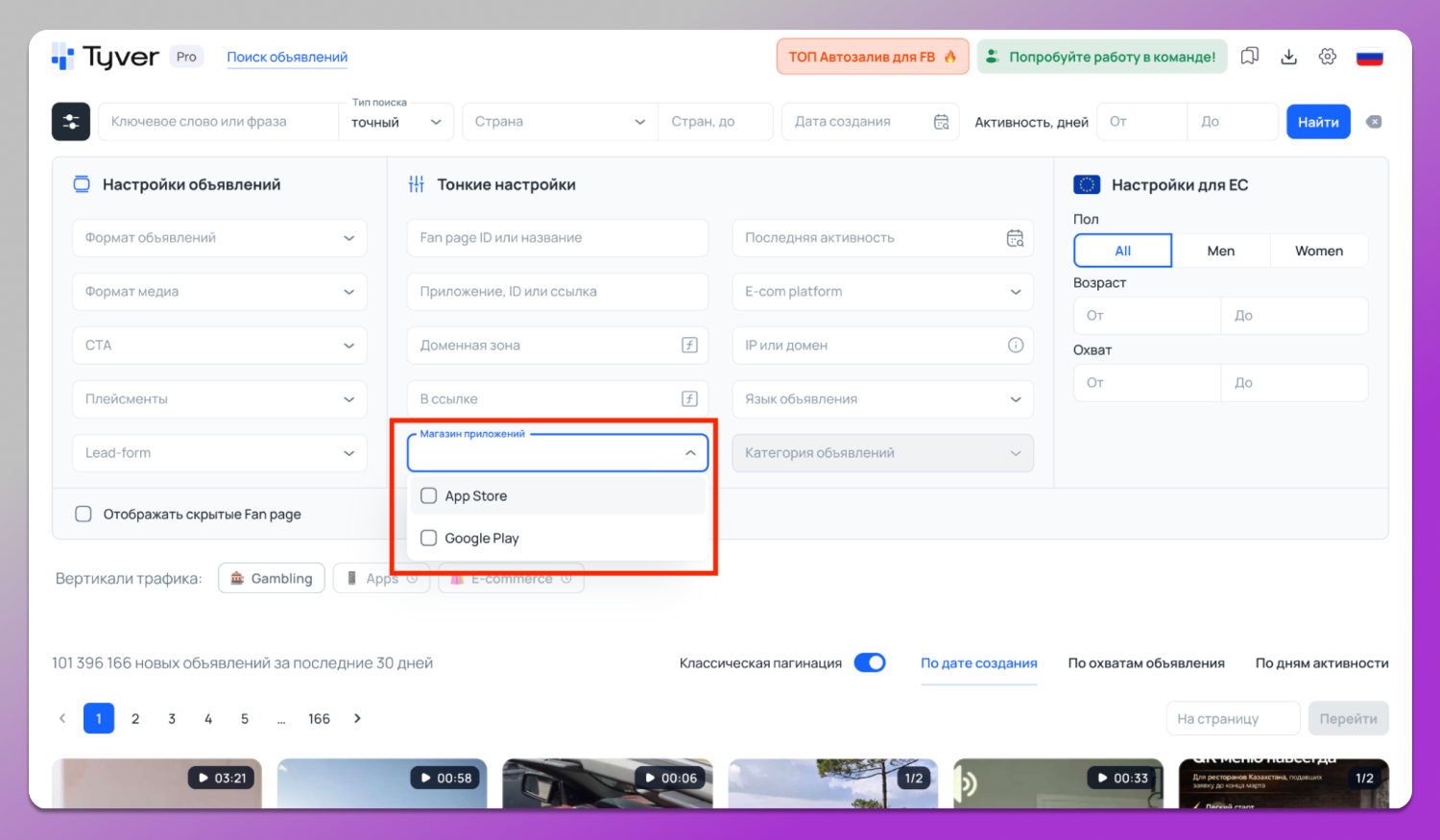Disable the Классическая пагинация toggle
This screenshot has height=840, width=1440.
tap(869, 662)
